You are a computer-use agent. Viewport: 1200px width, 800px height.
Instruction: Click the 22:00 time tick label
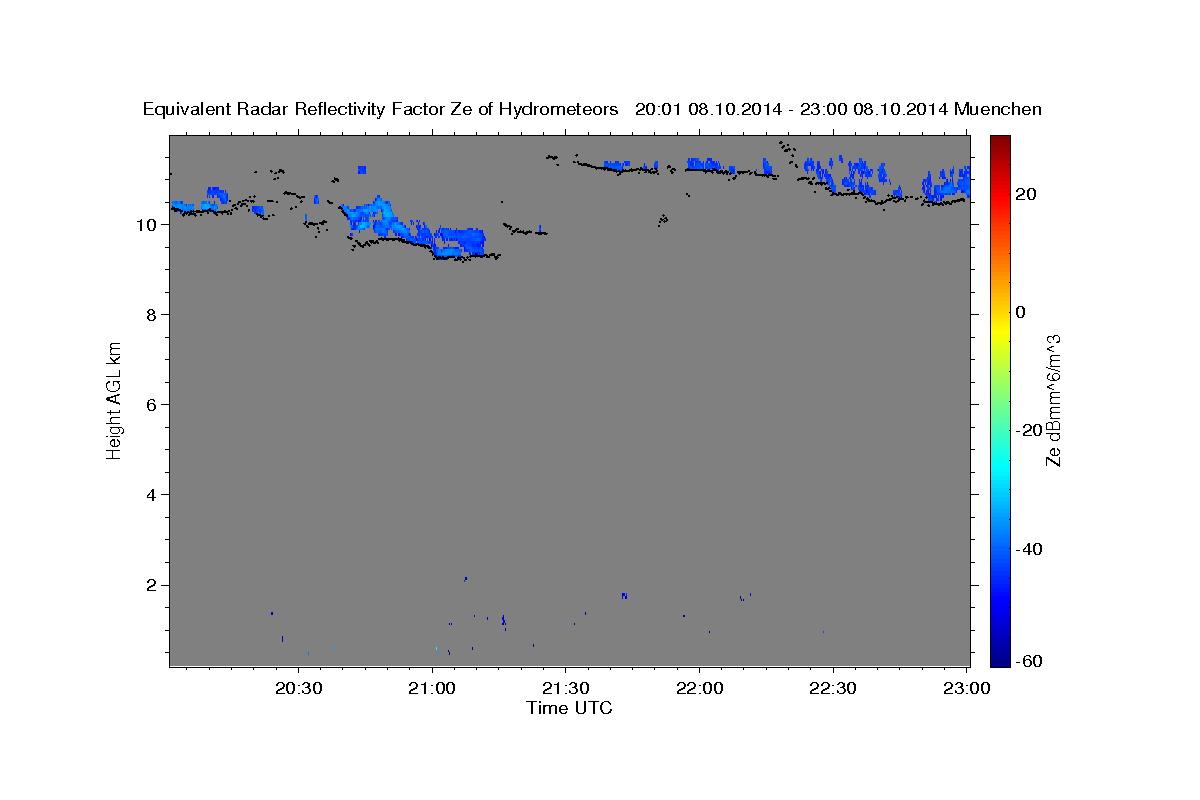[x=699, y=688]
